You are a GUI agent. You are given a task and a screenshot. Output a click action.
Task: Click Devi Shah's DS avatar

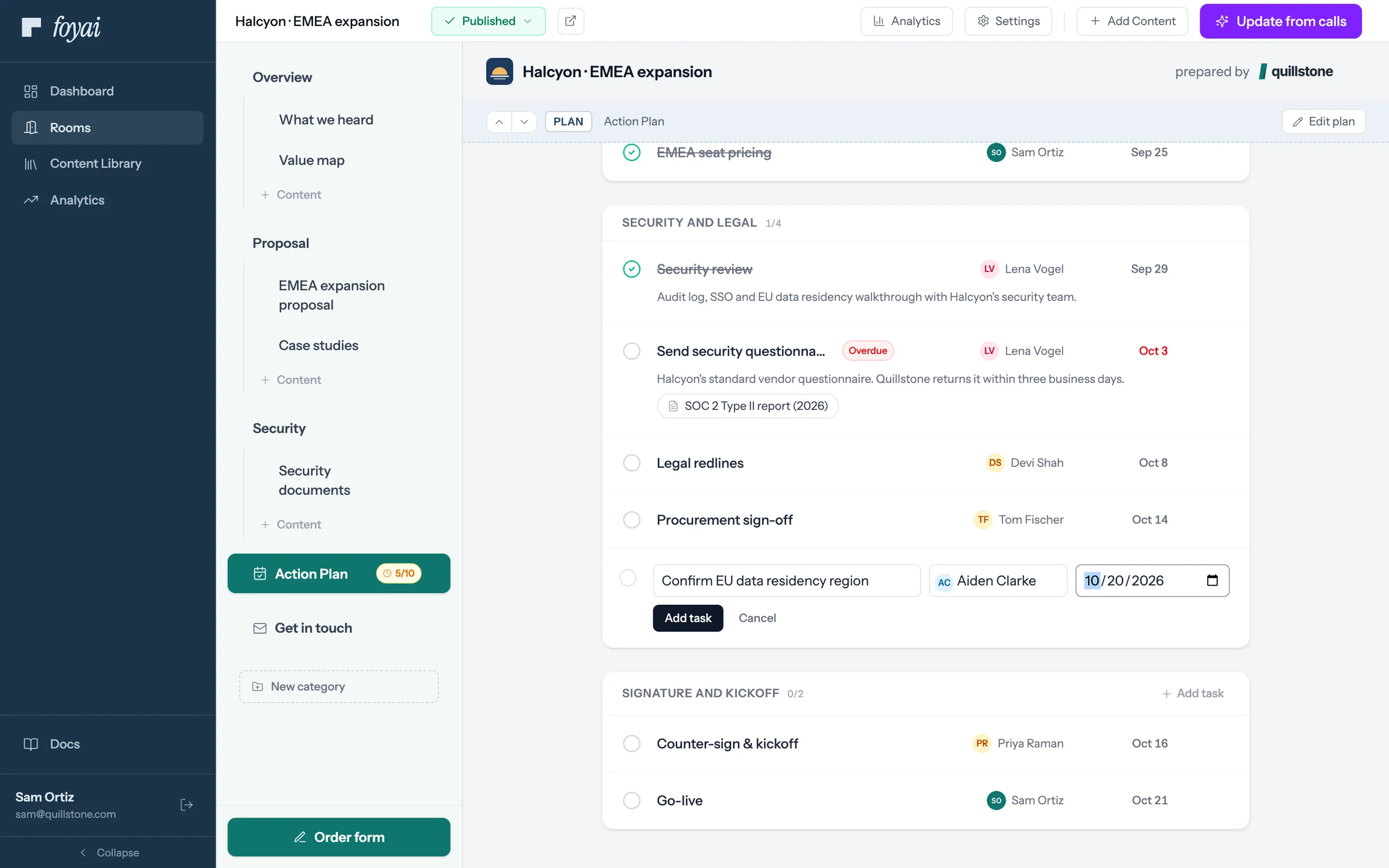(x=995, y=463)
